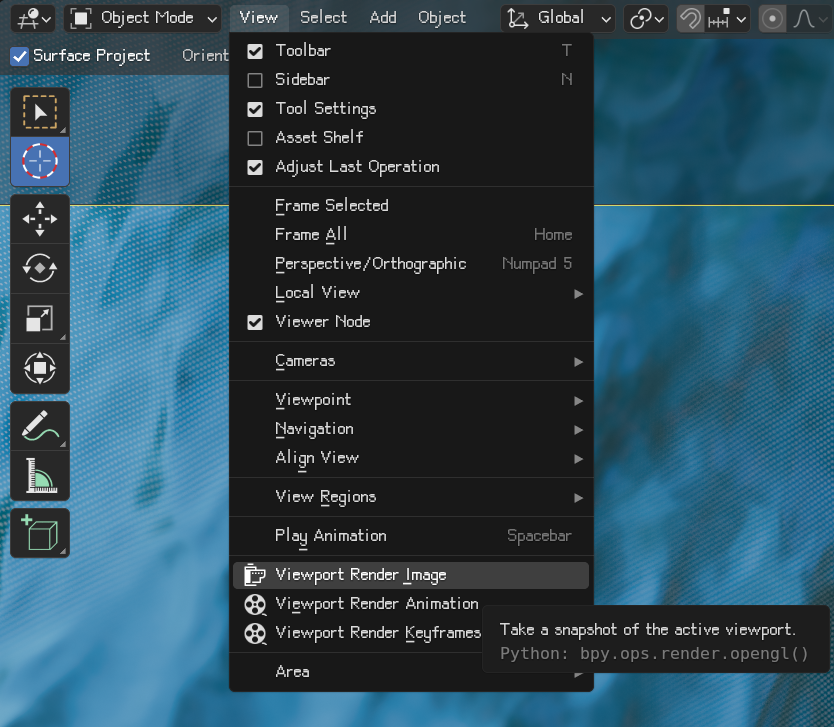Uncheck Surface Project option
Image resolution: width=834 pixels, height=727 pixels.
(x=20, y=56)
